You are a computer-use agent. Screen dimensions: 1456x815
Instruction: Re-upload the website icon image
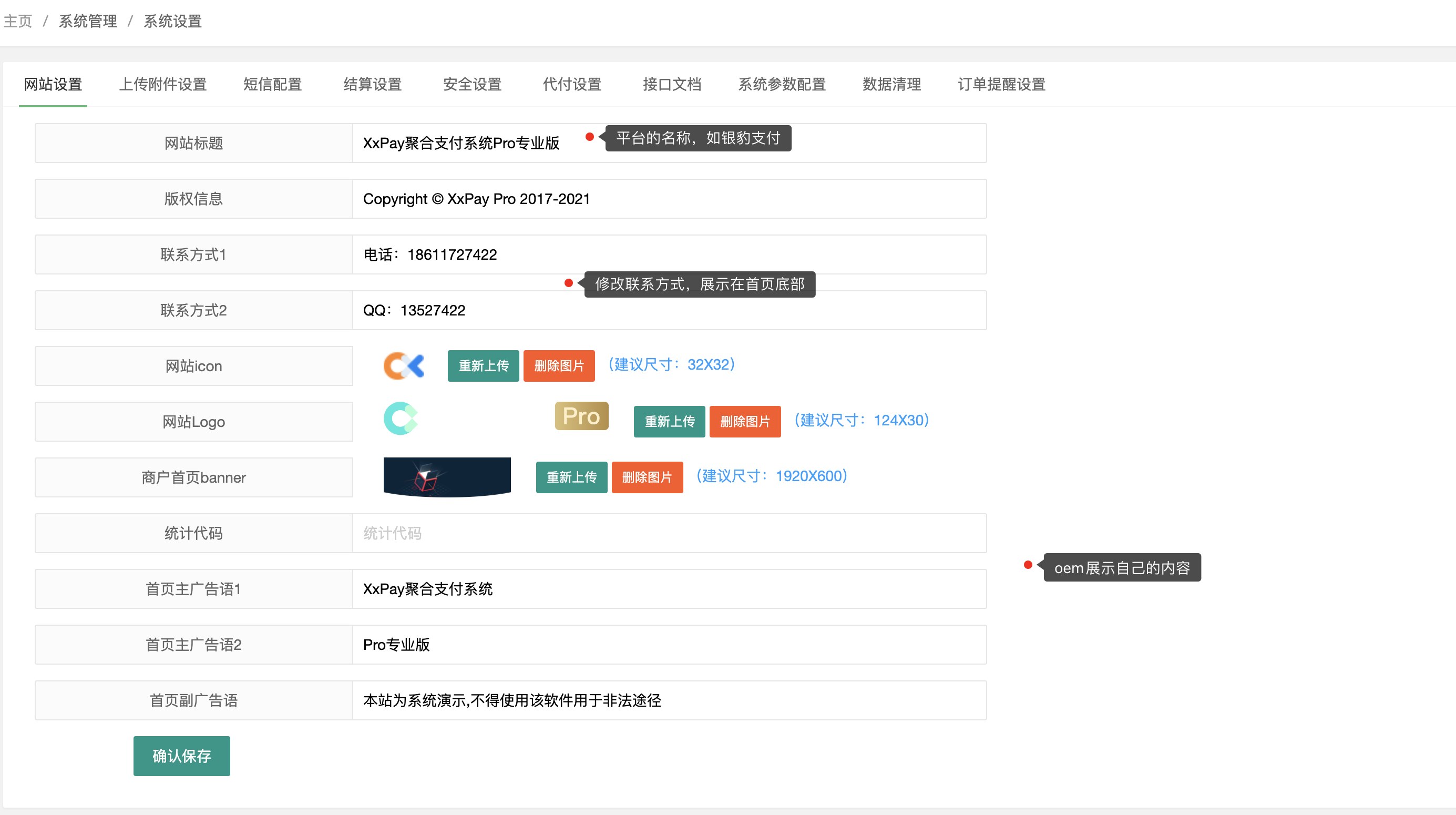pyautogui.click(x=483, y=366)
